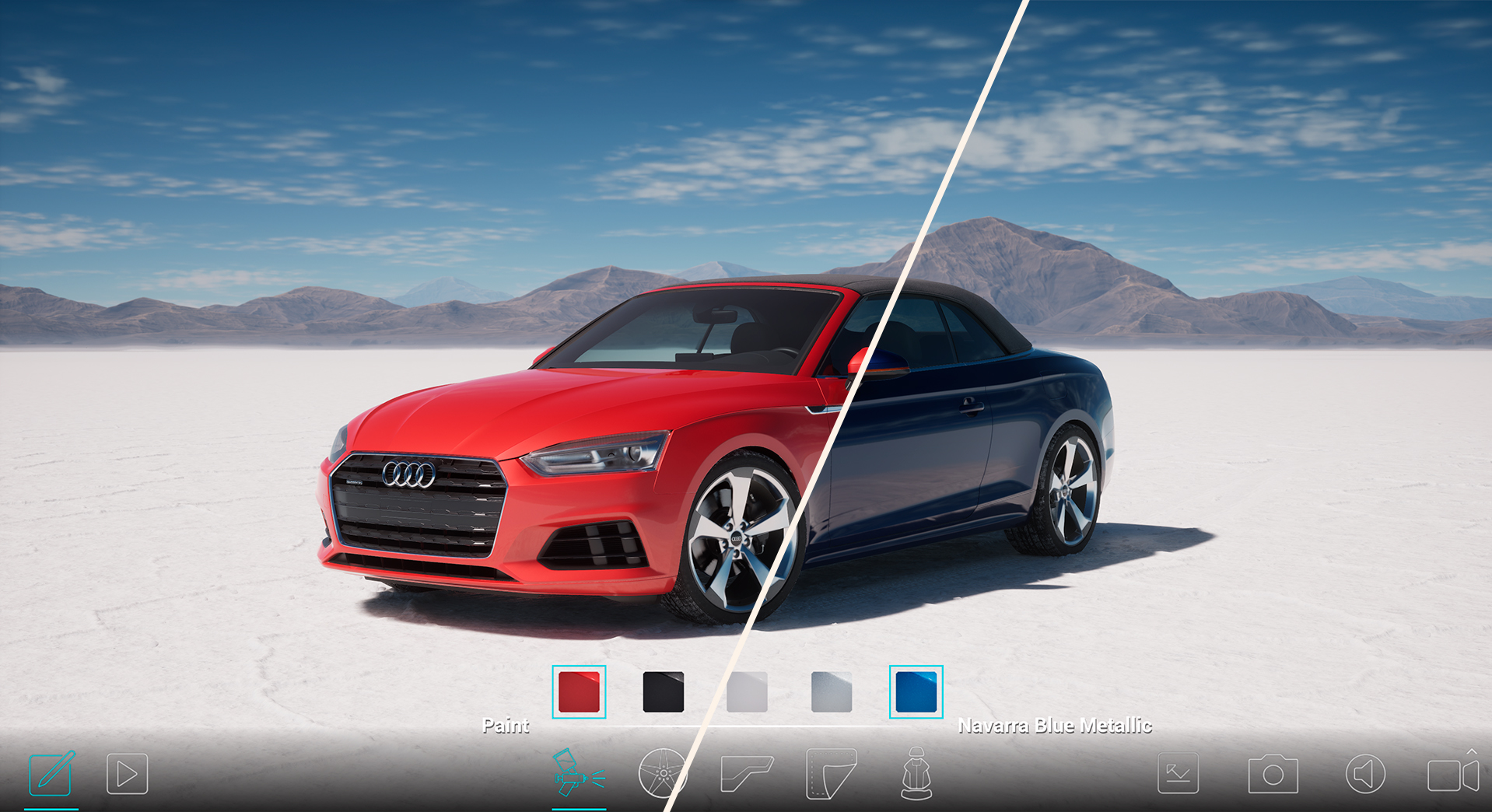
Task: Select the pencil edit mode icon
Action: pyautogui.click(x=51, y=773)
